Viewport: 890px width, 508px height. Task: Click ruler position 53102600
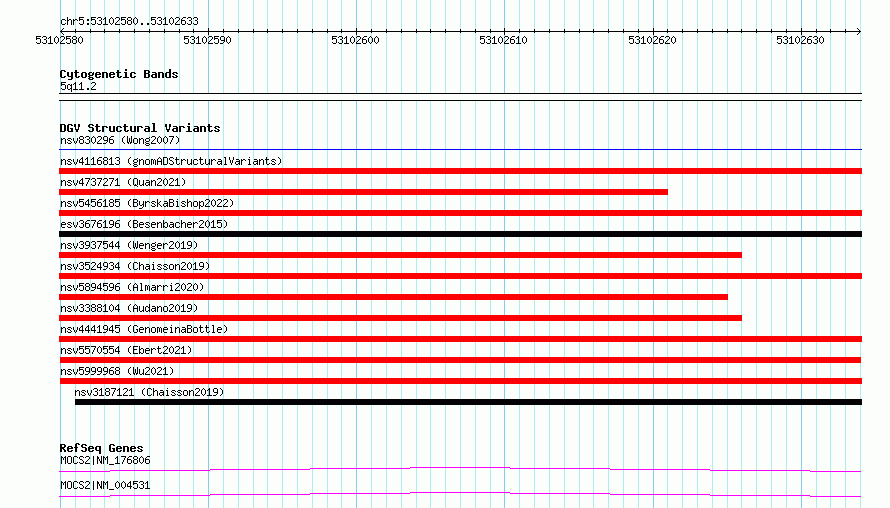pyautogui.click(x=355, y=40)
